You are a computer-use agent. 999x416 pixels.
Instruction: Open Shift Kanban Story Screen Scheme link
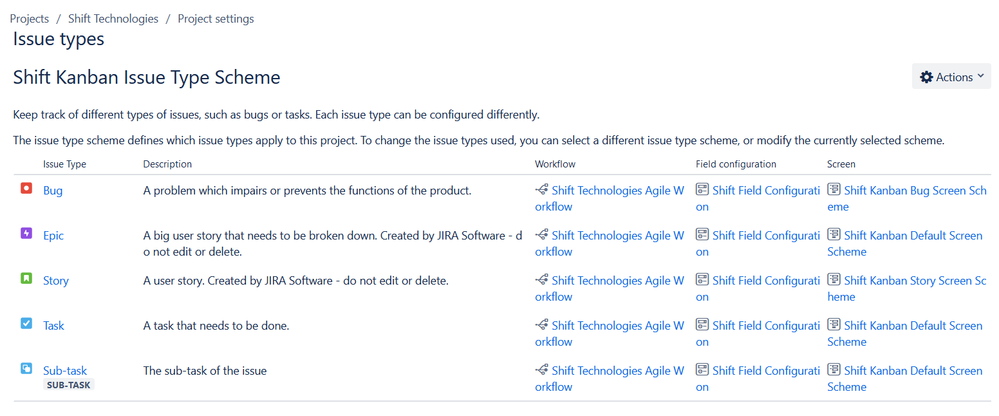click(907, 289)
